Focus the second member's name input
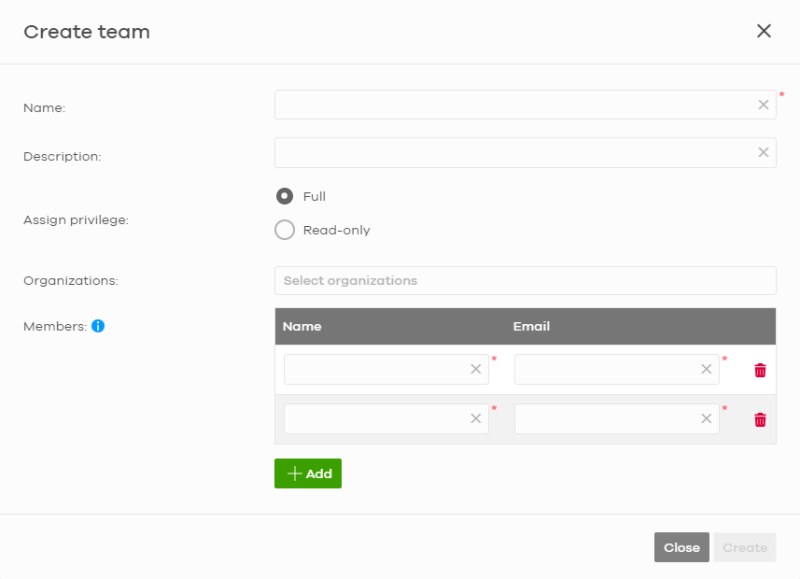Image resolution: width=800 pixels, height=579 pixels. pos(386,419)
